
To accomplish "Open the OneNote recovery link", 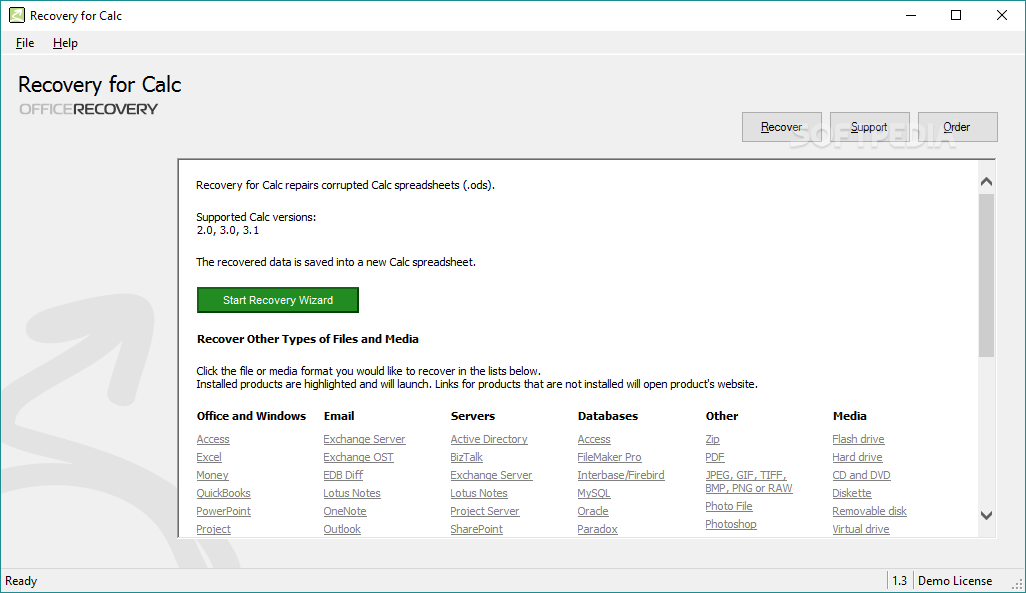I will click(344, 511).
